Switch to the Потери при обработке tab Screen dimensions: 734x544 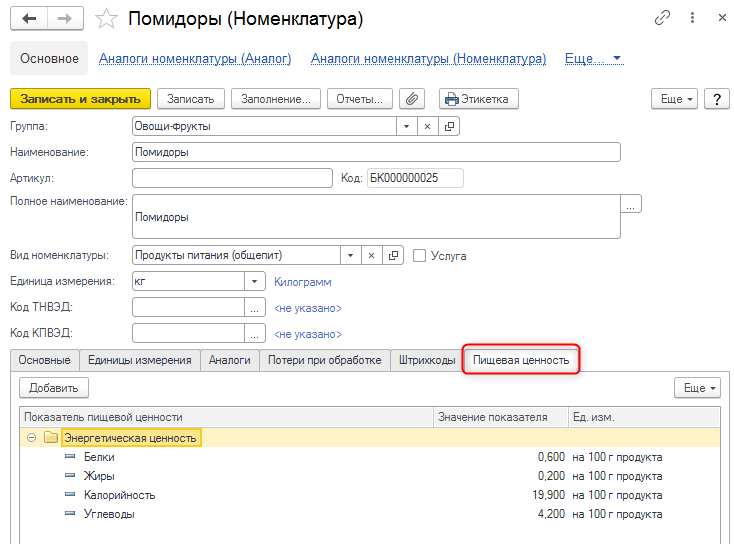(325, 360)
